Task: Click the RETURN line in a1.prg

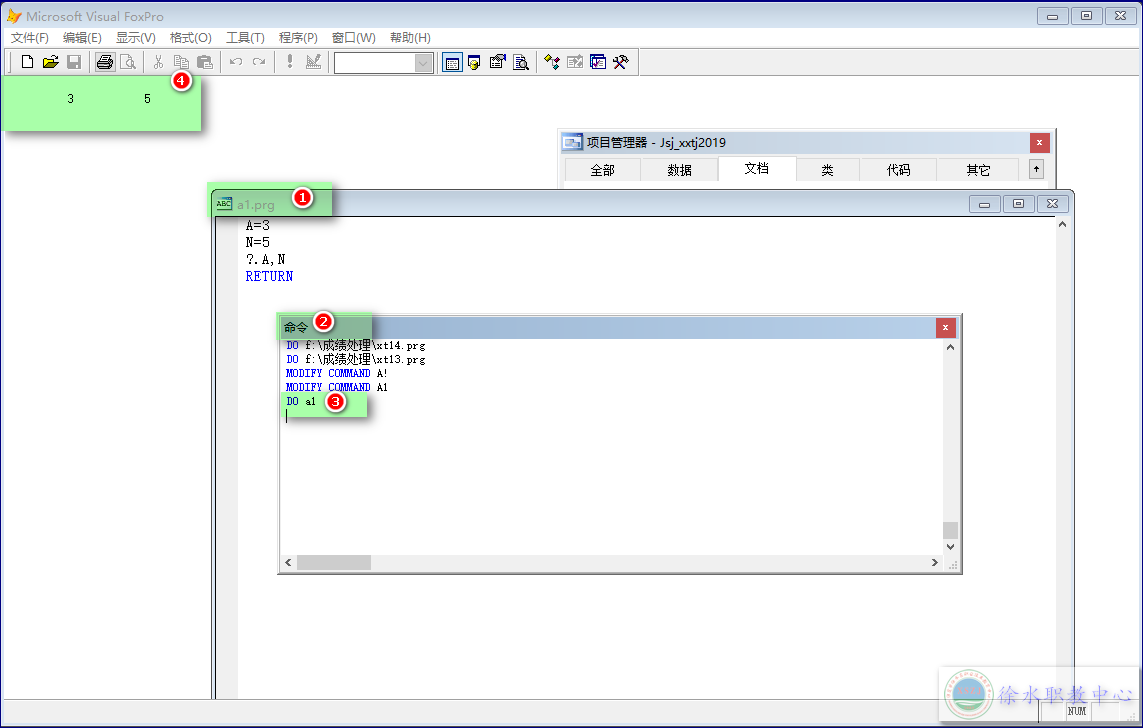Action: pos(269,276)
